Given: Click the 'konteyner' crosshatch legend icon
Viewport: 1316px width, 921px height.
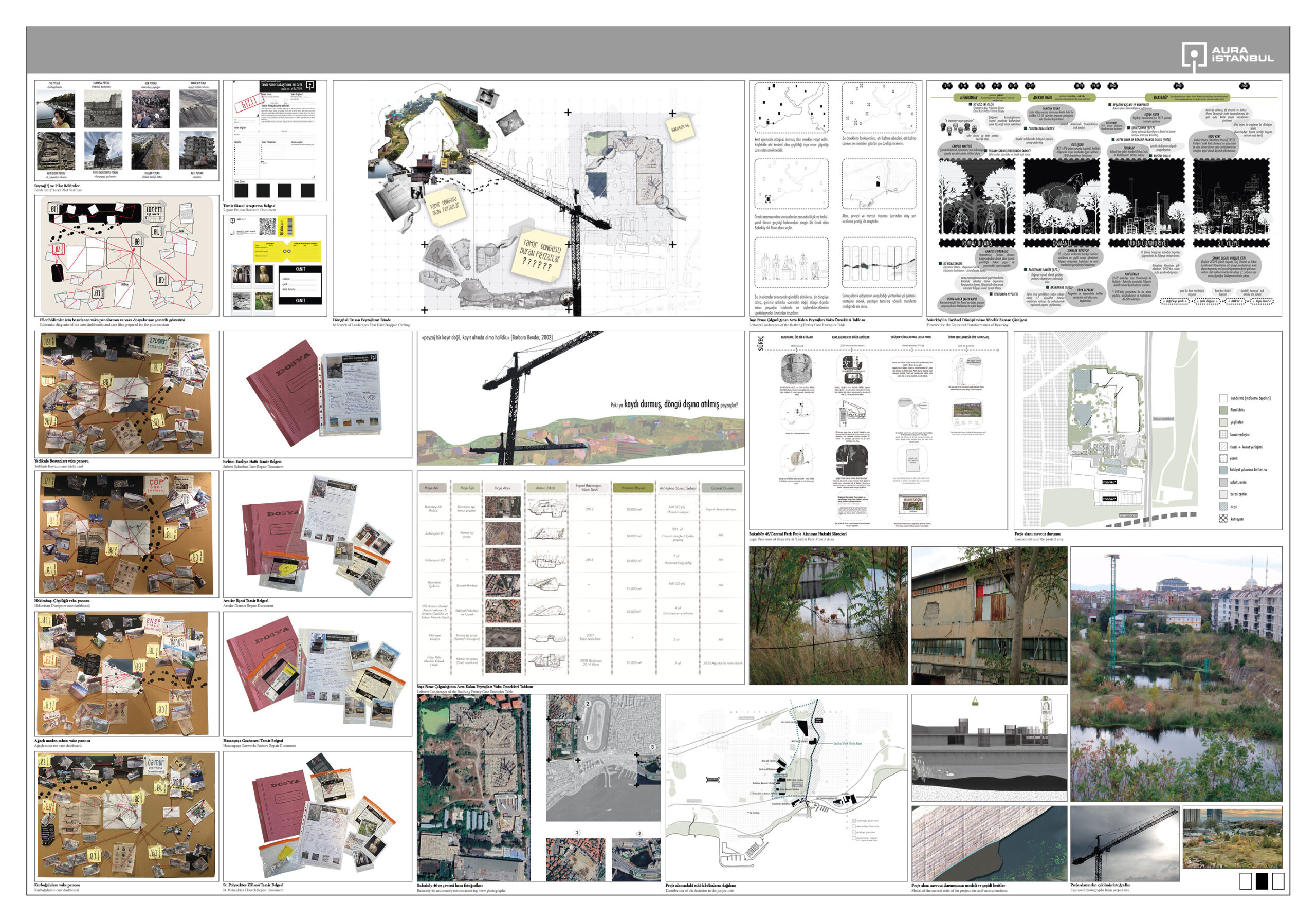Looking at the screenshot, I should click(1223, 519).
